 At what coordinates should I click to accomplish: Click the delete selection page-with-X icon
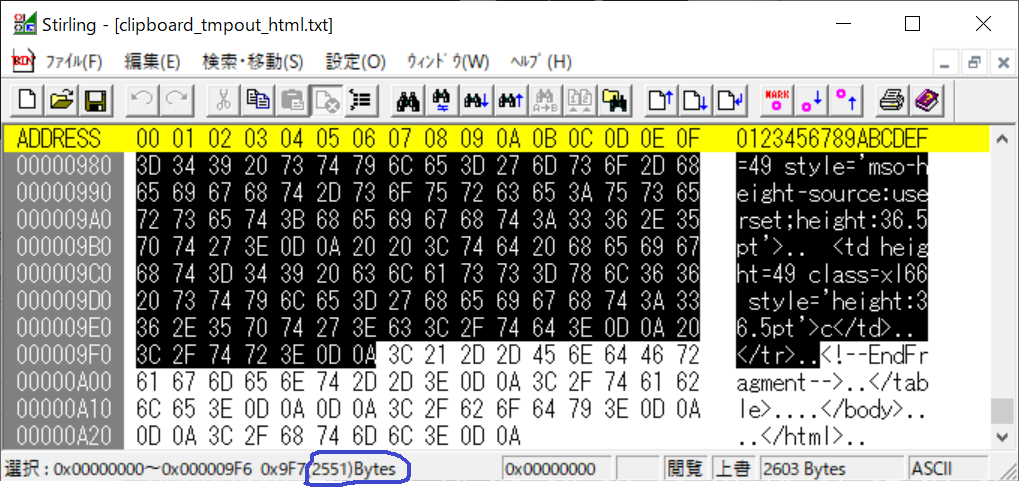(x=326, y=100)
